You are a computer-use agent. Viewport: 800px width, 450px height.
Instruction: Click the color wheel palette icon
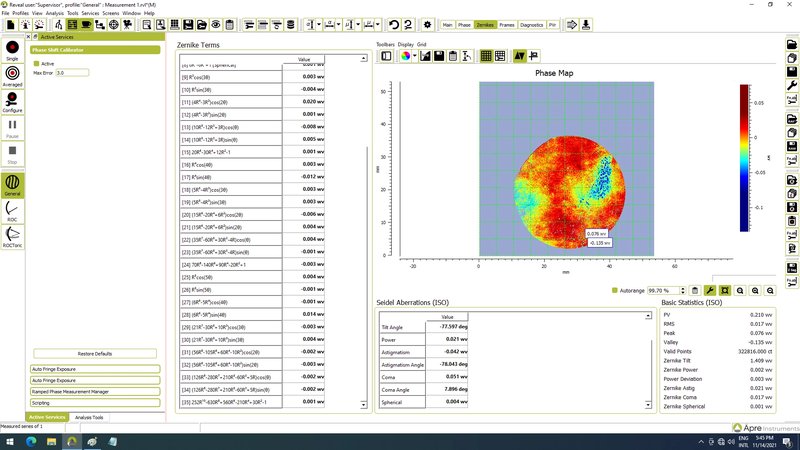406,56
